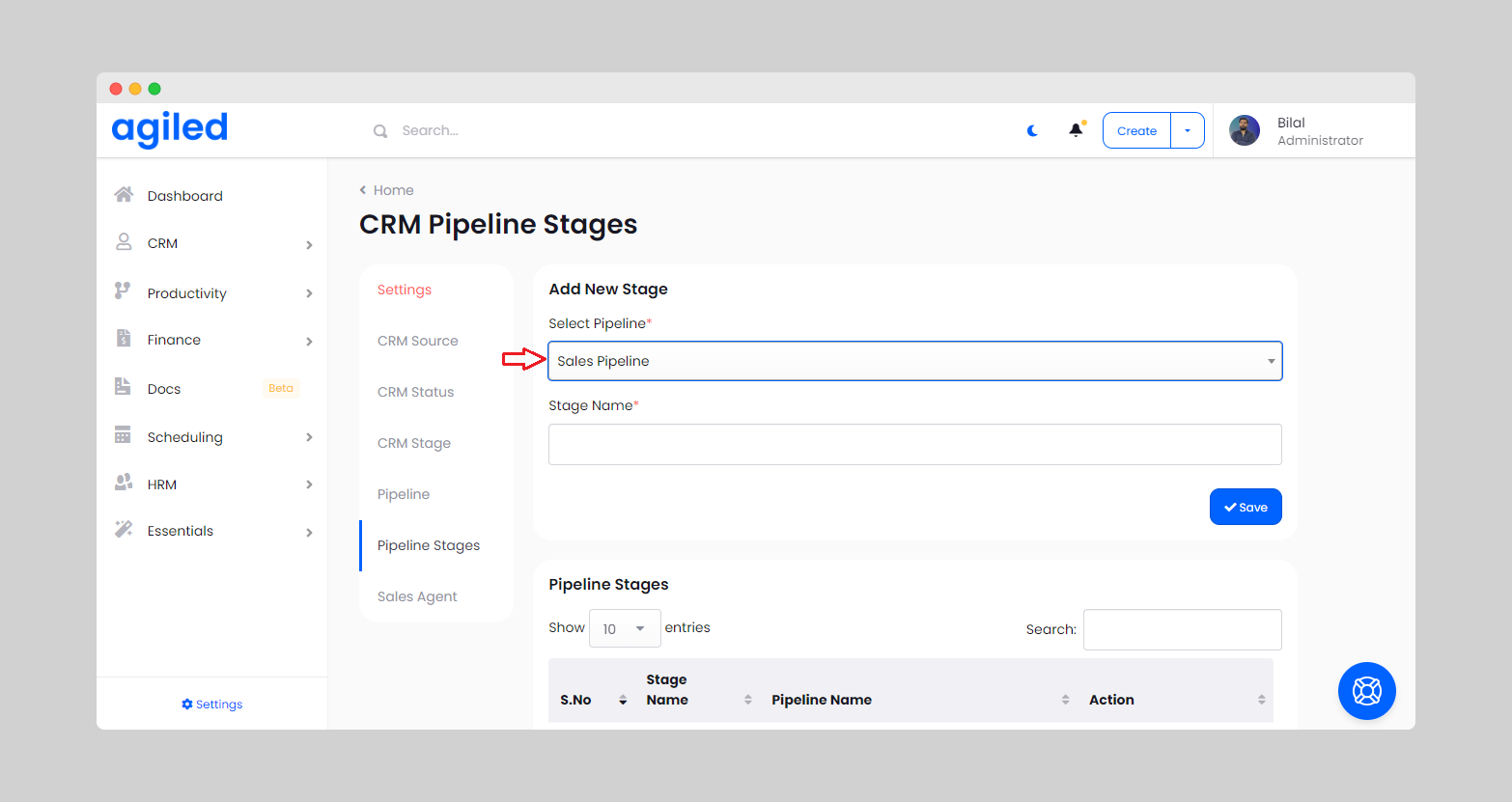Go back using the Home breadcrumb link
This screenshot has width=1512, height=802.
pos(392,190)
